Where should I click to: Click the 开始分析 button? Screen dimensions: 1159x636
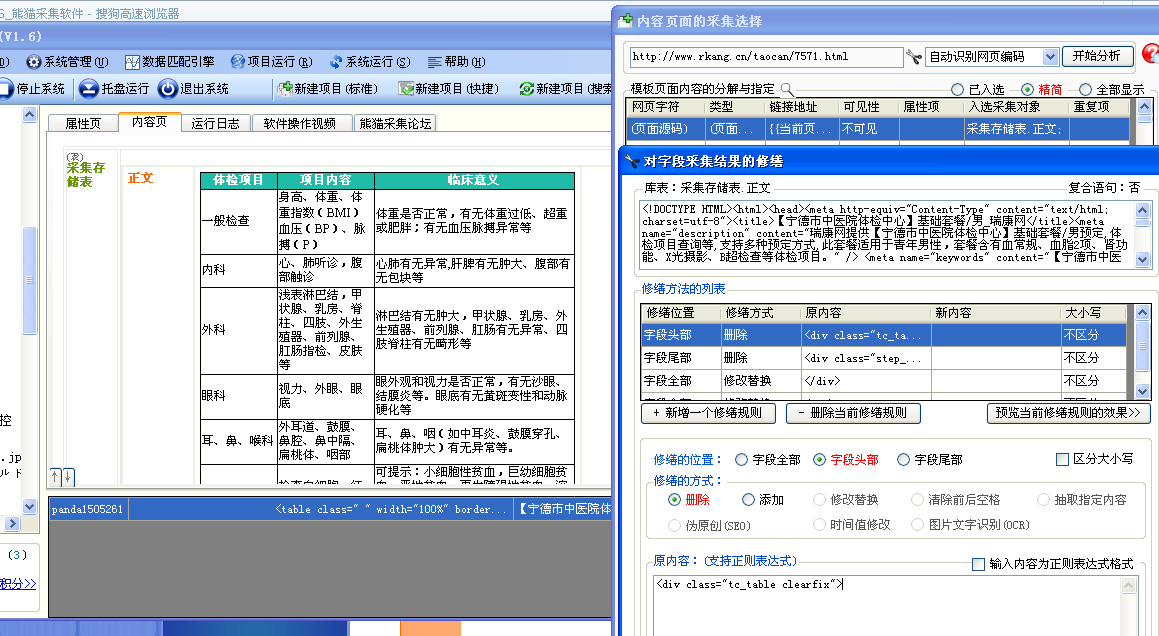pyautogui.click(x=1097, y=56)
